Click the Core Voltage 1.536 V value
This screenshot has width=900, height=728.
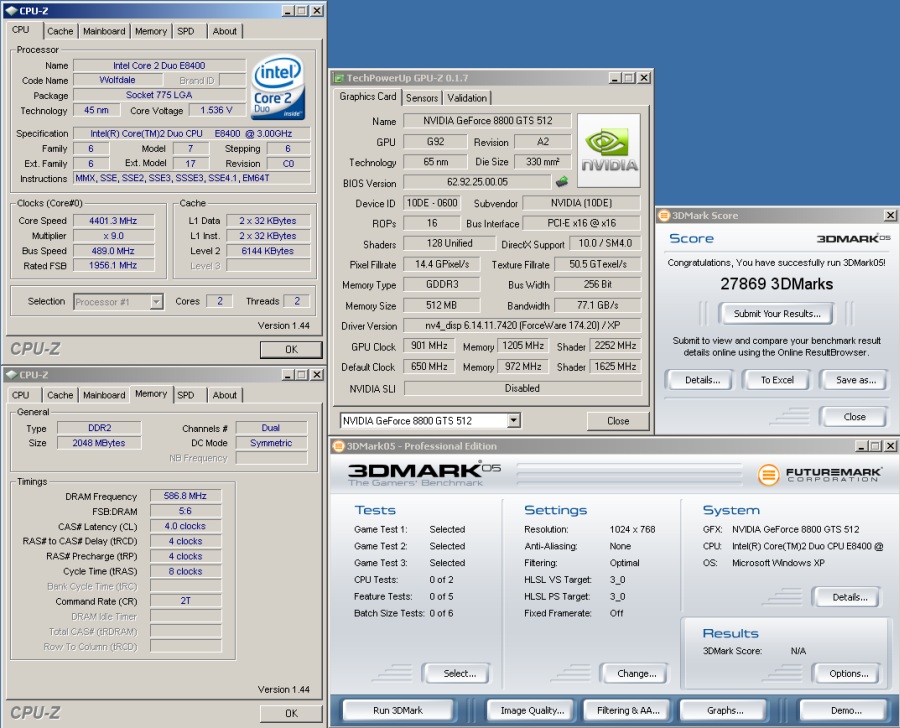216,110
